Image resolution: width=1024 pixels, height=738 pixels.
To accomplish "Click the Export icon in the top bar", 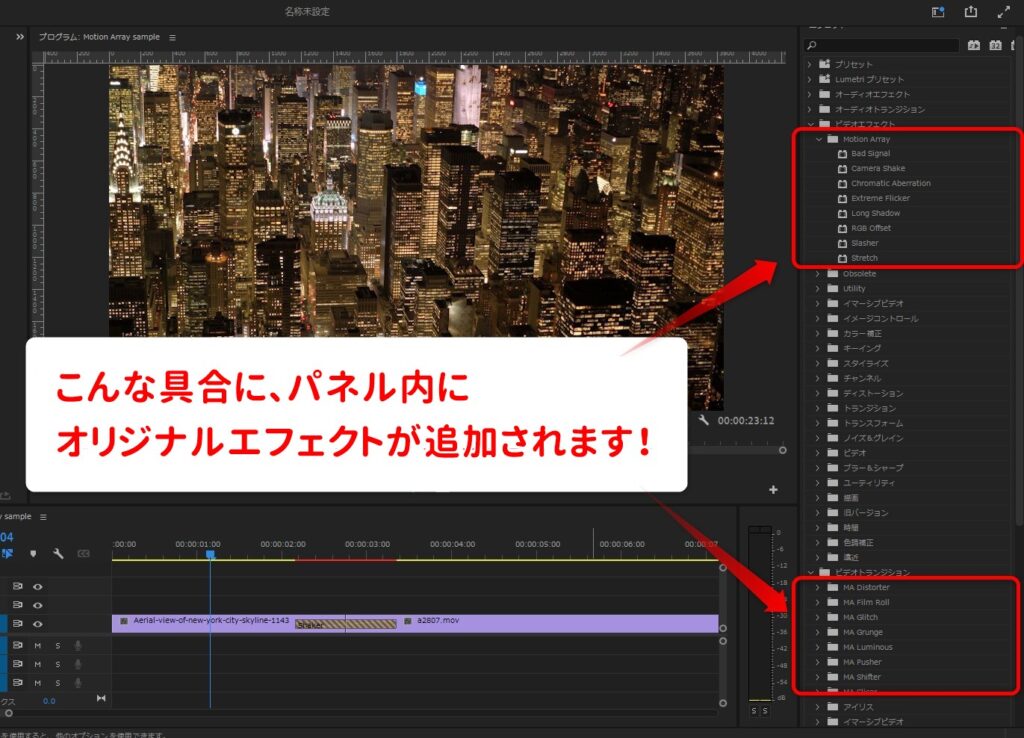I will point(971,11).
